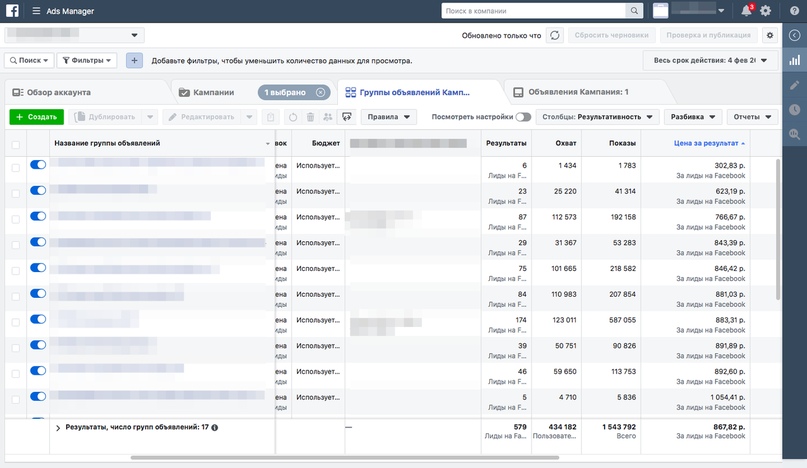Click the trash delete icon in toolbar

[310, 117]
